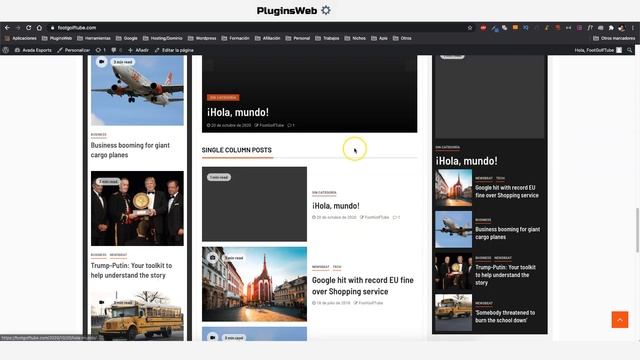The width and height of the screenshot is (640, 360).
Task: Click Personalizar in the admin bar
Action: 73,50
